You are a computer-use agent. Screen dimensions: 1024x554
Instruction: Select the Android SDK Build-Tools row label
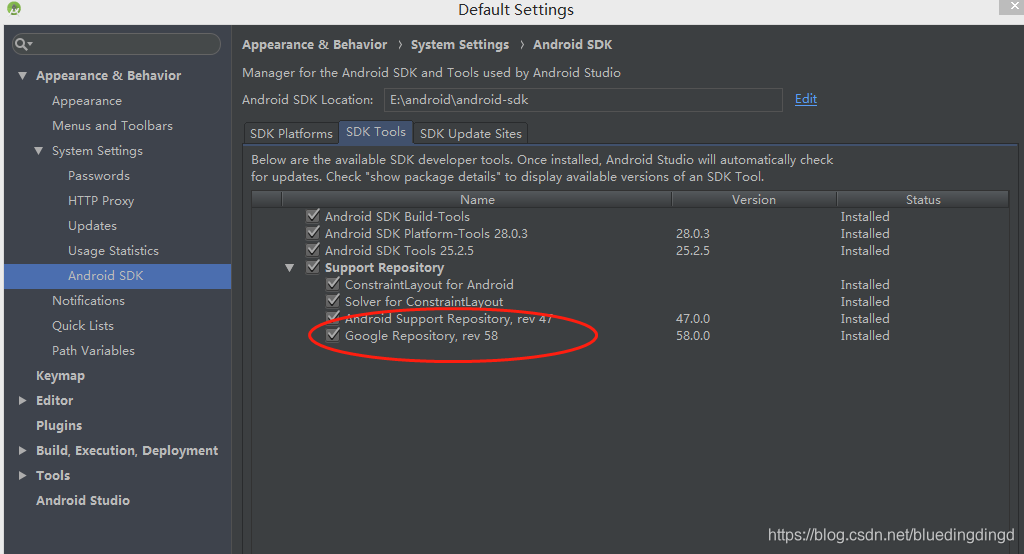coord(397,216)
